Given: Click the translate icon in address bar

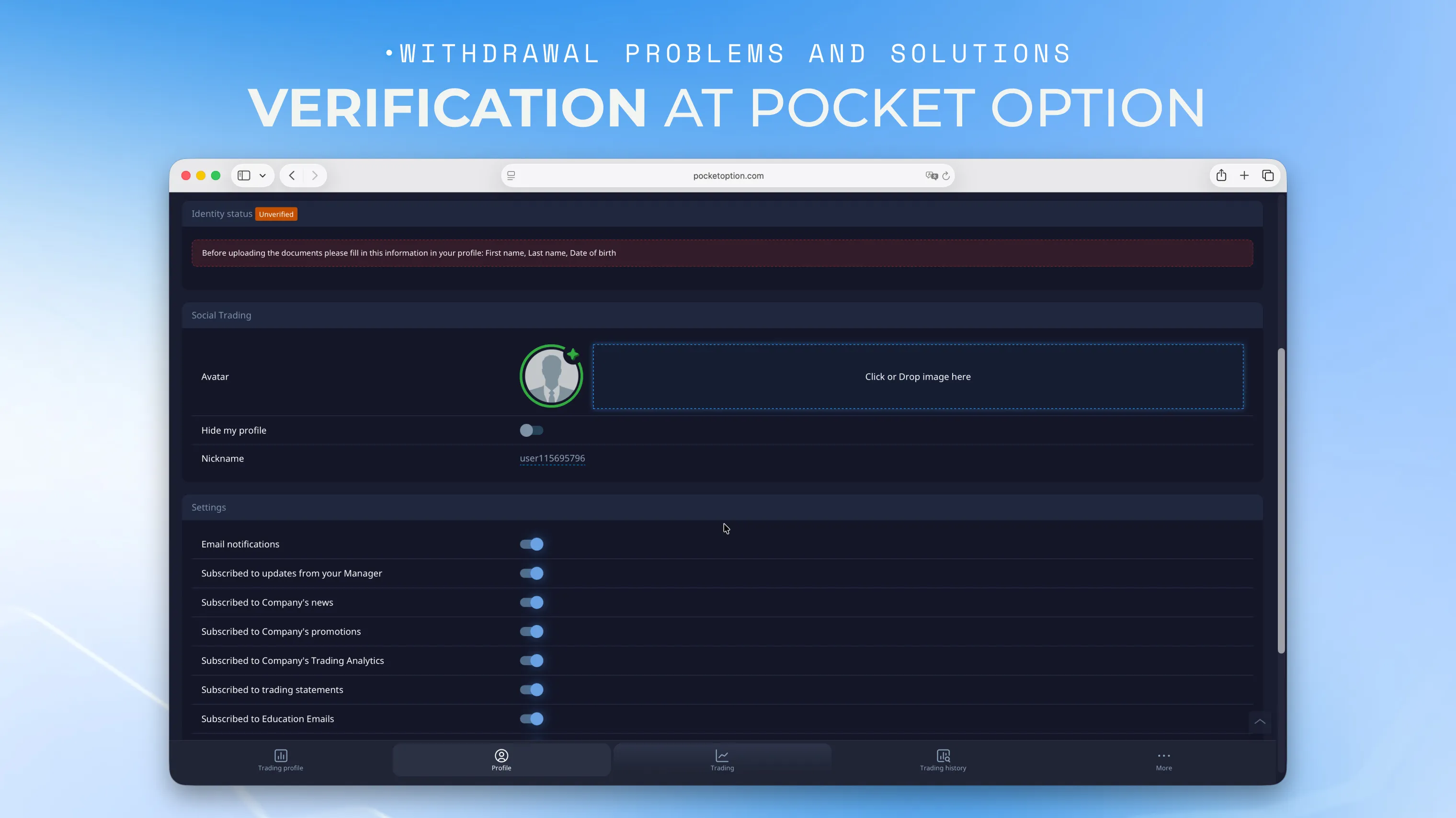Looking at the screenshot, I should click(x=932, y=176).
